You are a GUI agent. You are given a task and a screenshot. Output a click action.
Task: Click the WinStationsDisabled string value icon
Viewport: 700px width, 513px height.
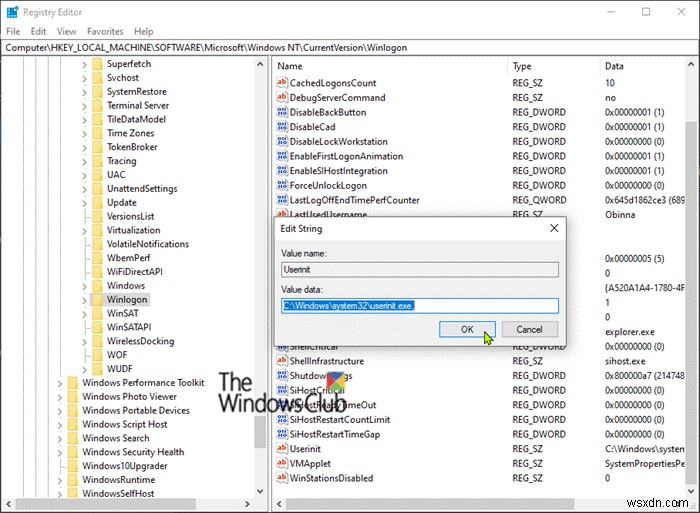282,478
